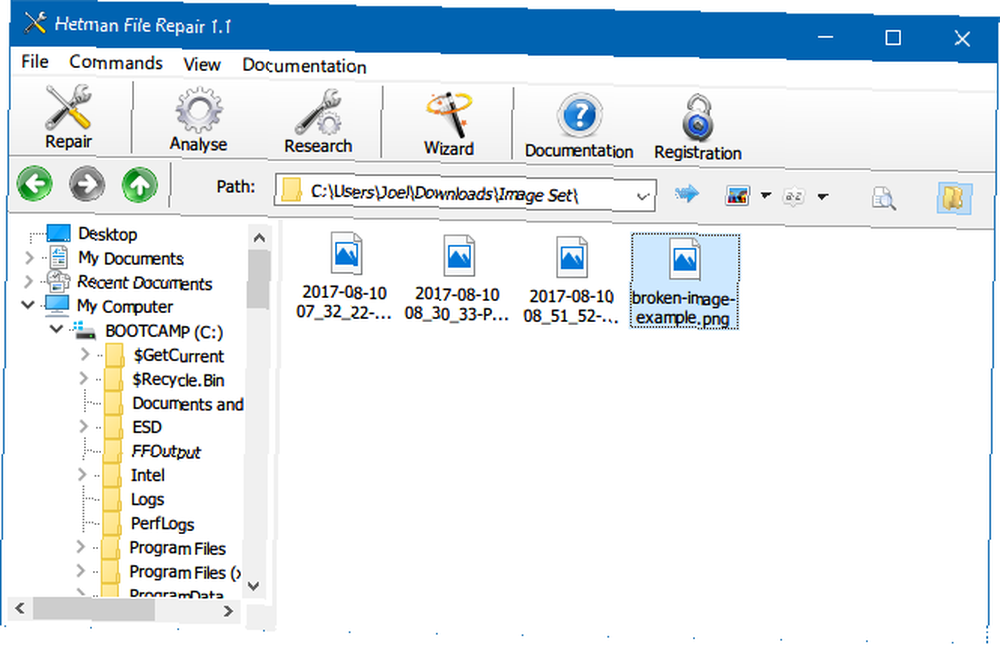Move up one folder with the green up arrow

[140, 184]
